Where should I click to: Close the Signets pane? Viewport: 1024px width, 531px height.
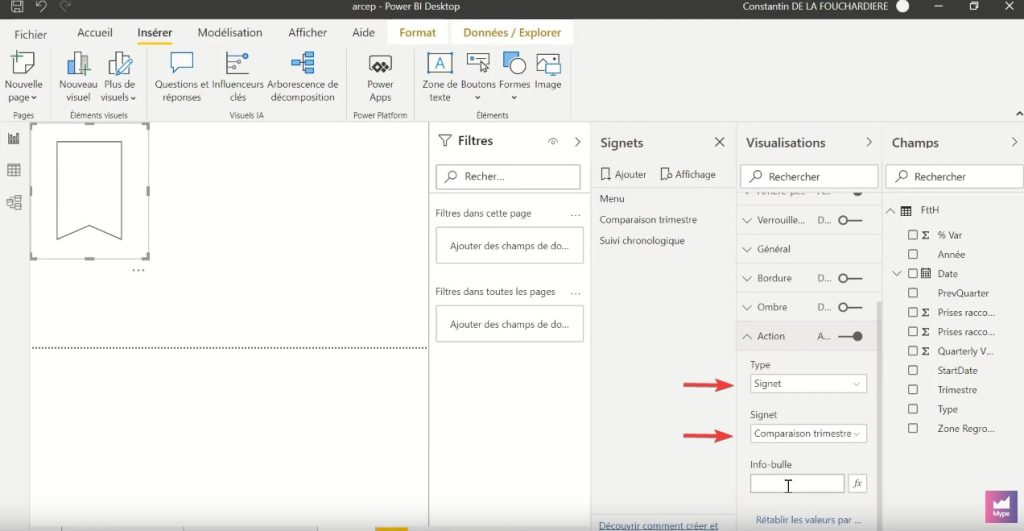point(720,142)
